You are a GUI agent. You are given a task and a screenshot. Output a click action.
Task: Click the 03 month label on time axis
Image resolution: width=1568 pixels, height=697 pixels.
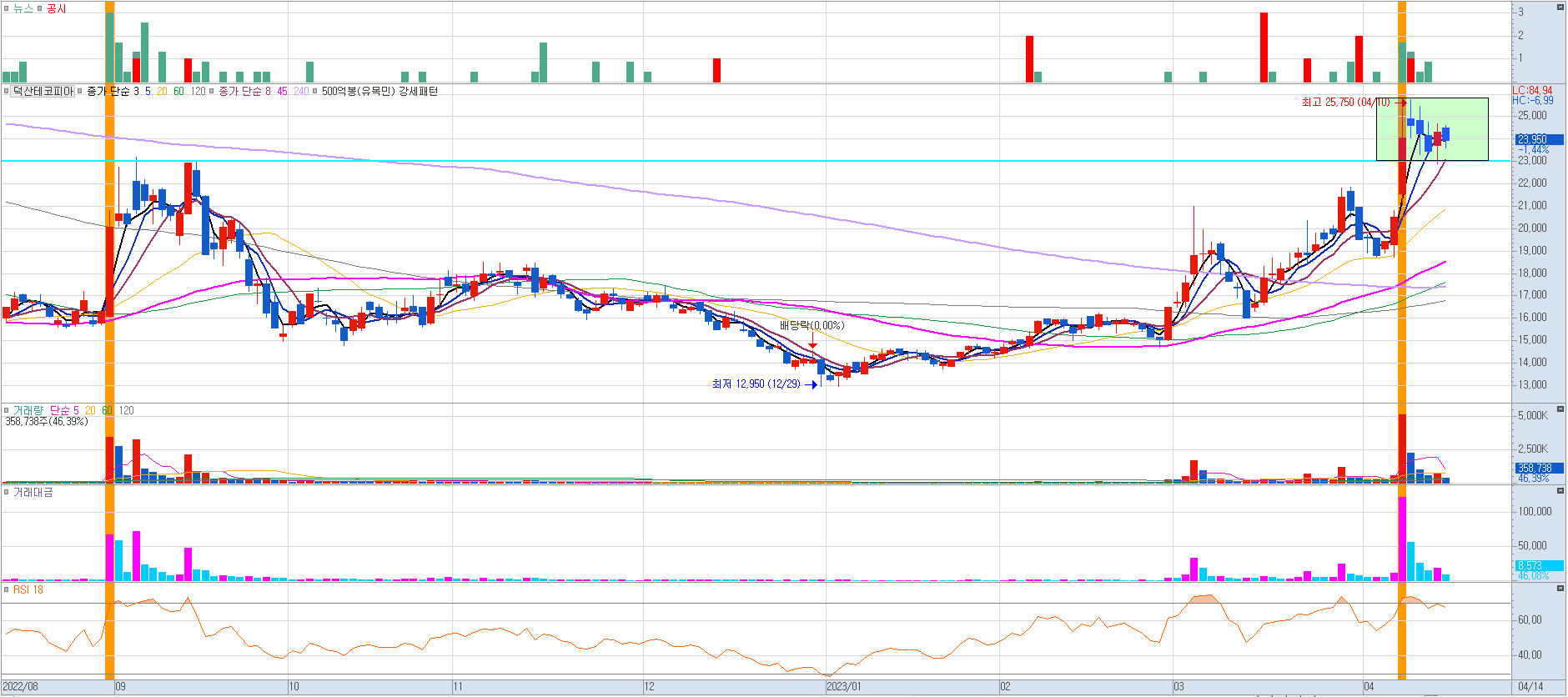[x=1179, y=687]
